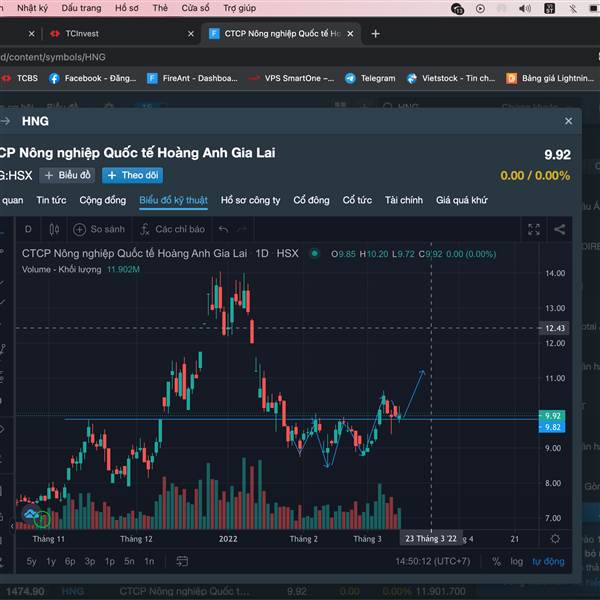Click the cloud chart layout icon
Image resolution: width=600 pixels, height=600 pixels.
(31, 514)
